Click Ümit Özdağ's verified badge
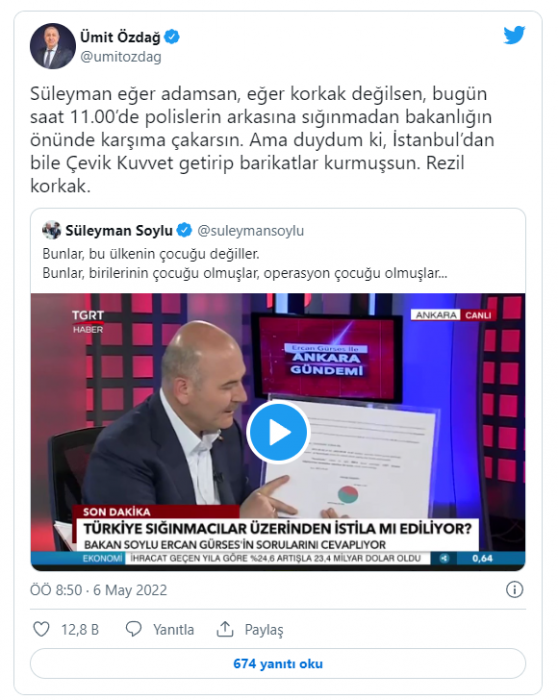The width and height of the screenshot is (558, 700). (x=172, y=37)
